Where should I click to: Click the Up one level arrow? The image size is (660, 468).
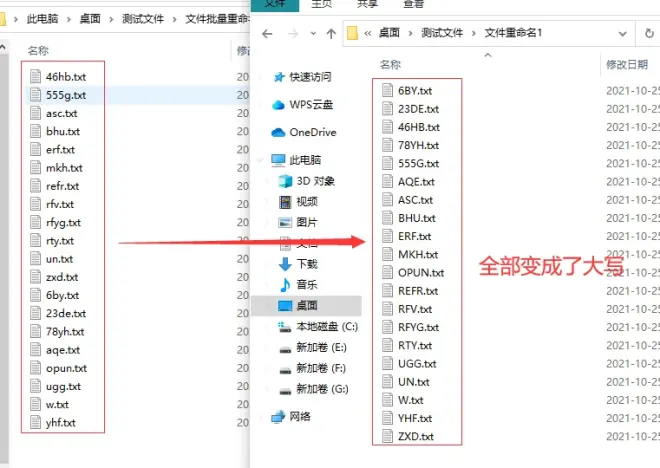pos(331,34)
